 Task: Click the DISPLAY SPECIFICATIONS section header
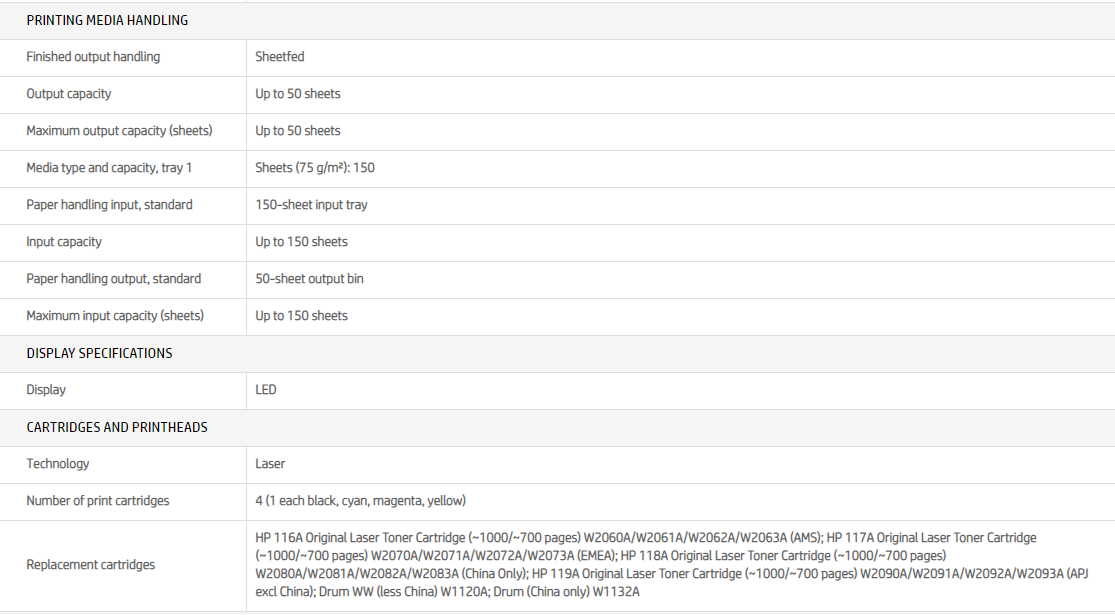point(99,353)
